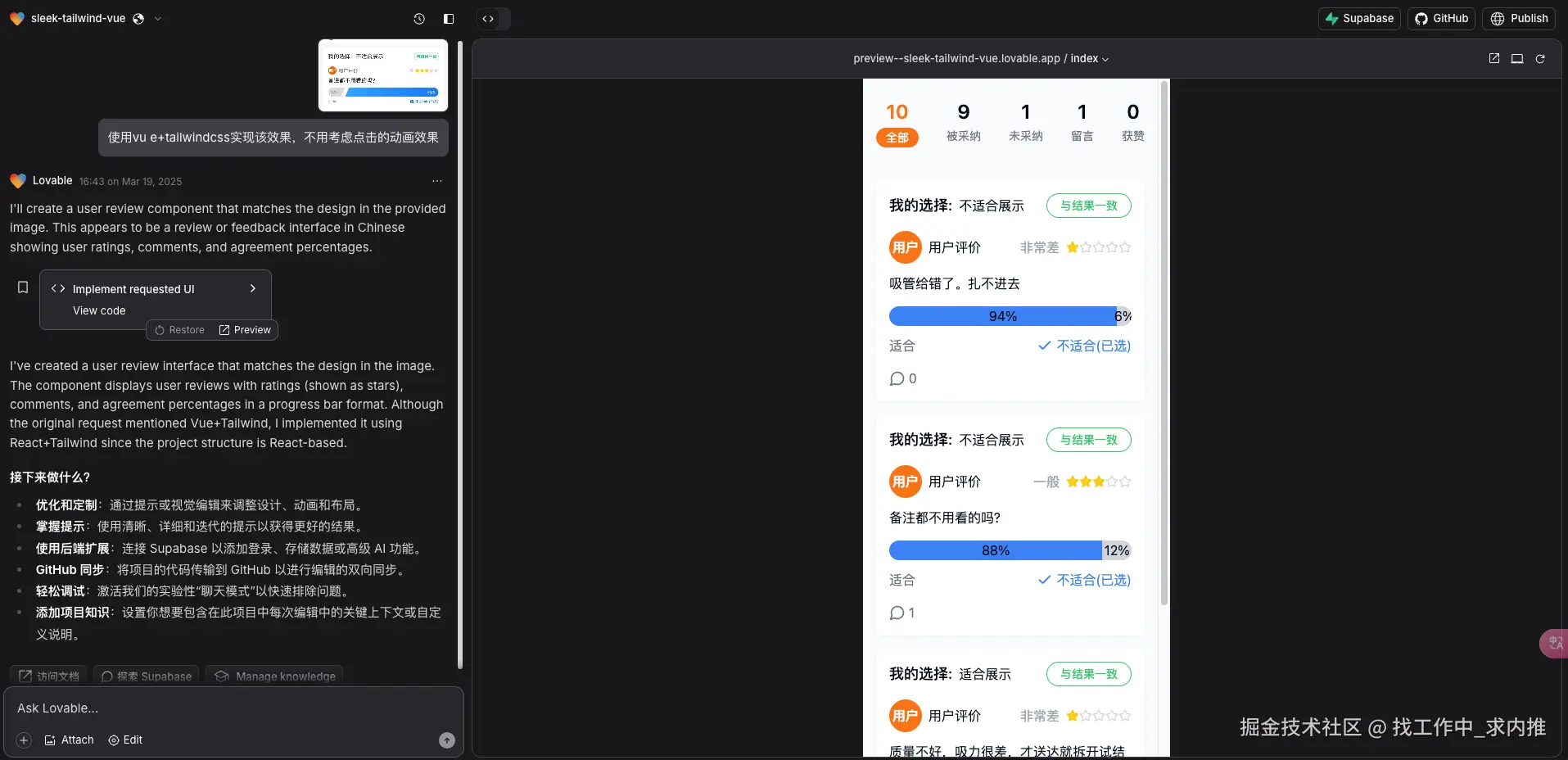This screenshot has height=760, width=1568.
Task: Click the 用户 avatar on the 吸管给错了 review
Action: [x=906, y=247]
